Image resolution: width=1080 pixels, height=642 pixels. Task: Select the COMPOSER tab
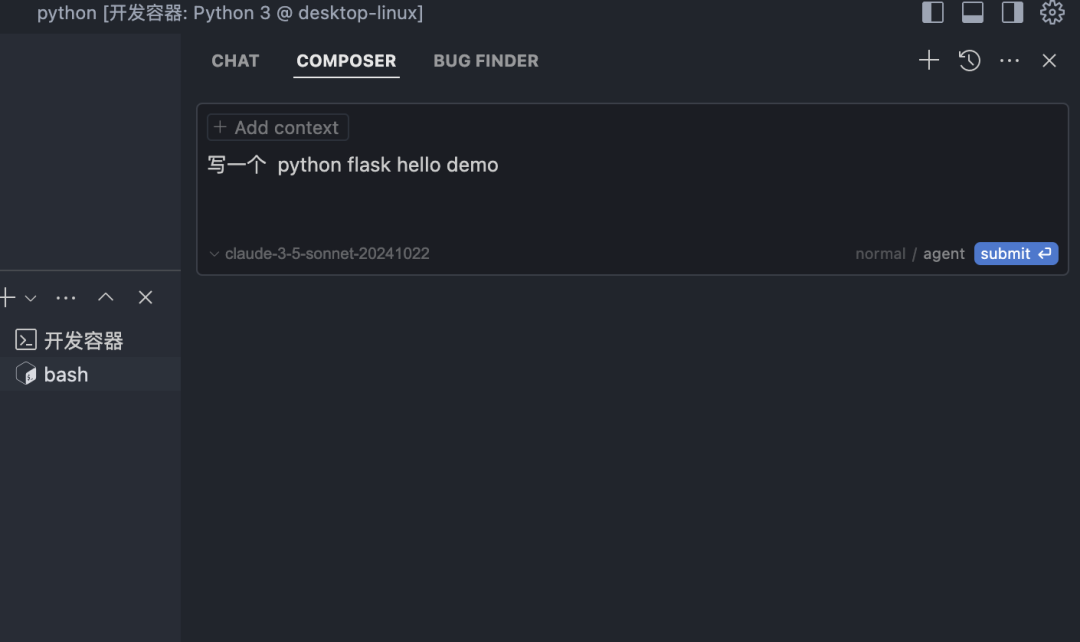pos(346,61)
